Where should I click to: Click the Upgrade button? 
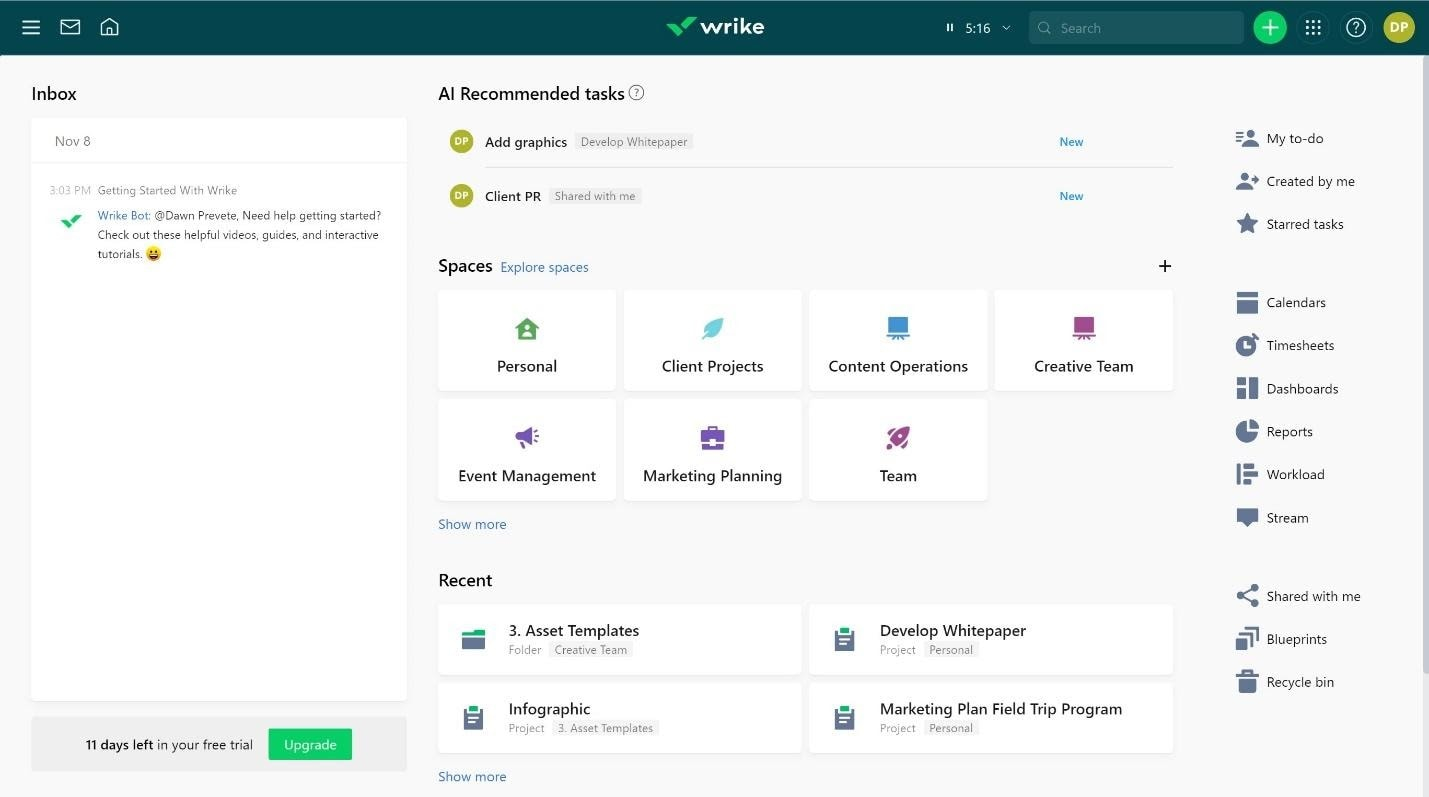pos(310,744)
